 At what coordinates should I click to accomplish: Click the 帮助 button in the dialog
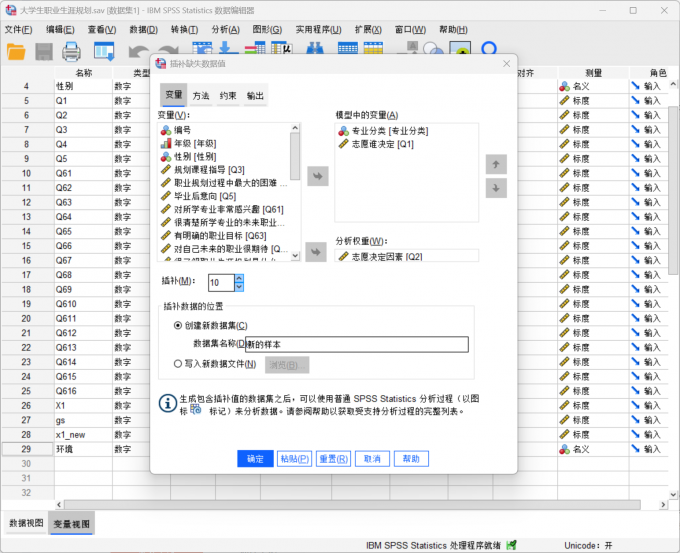coord(411,458)
